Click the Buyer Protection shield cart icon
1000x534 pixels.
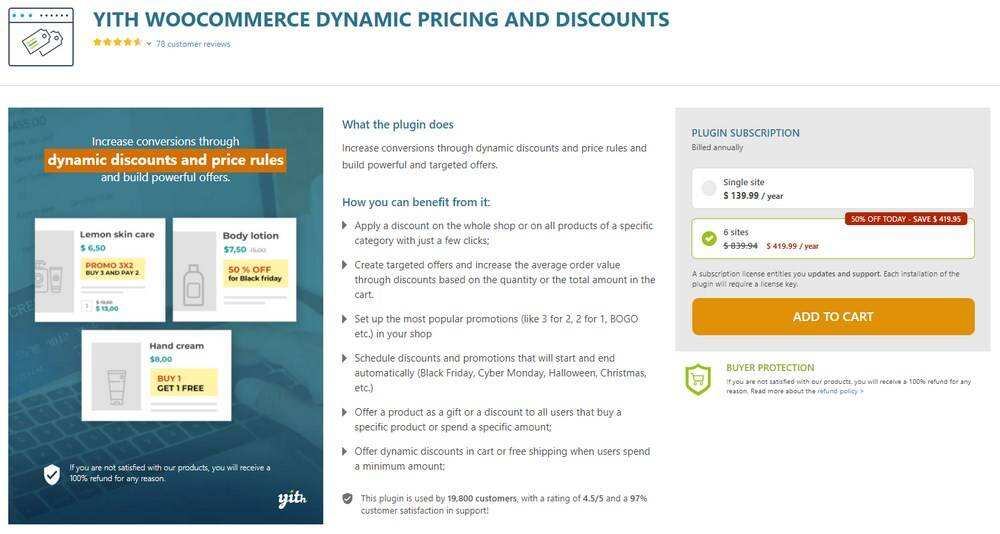click(698, 379)
